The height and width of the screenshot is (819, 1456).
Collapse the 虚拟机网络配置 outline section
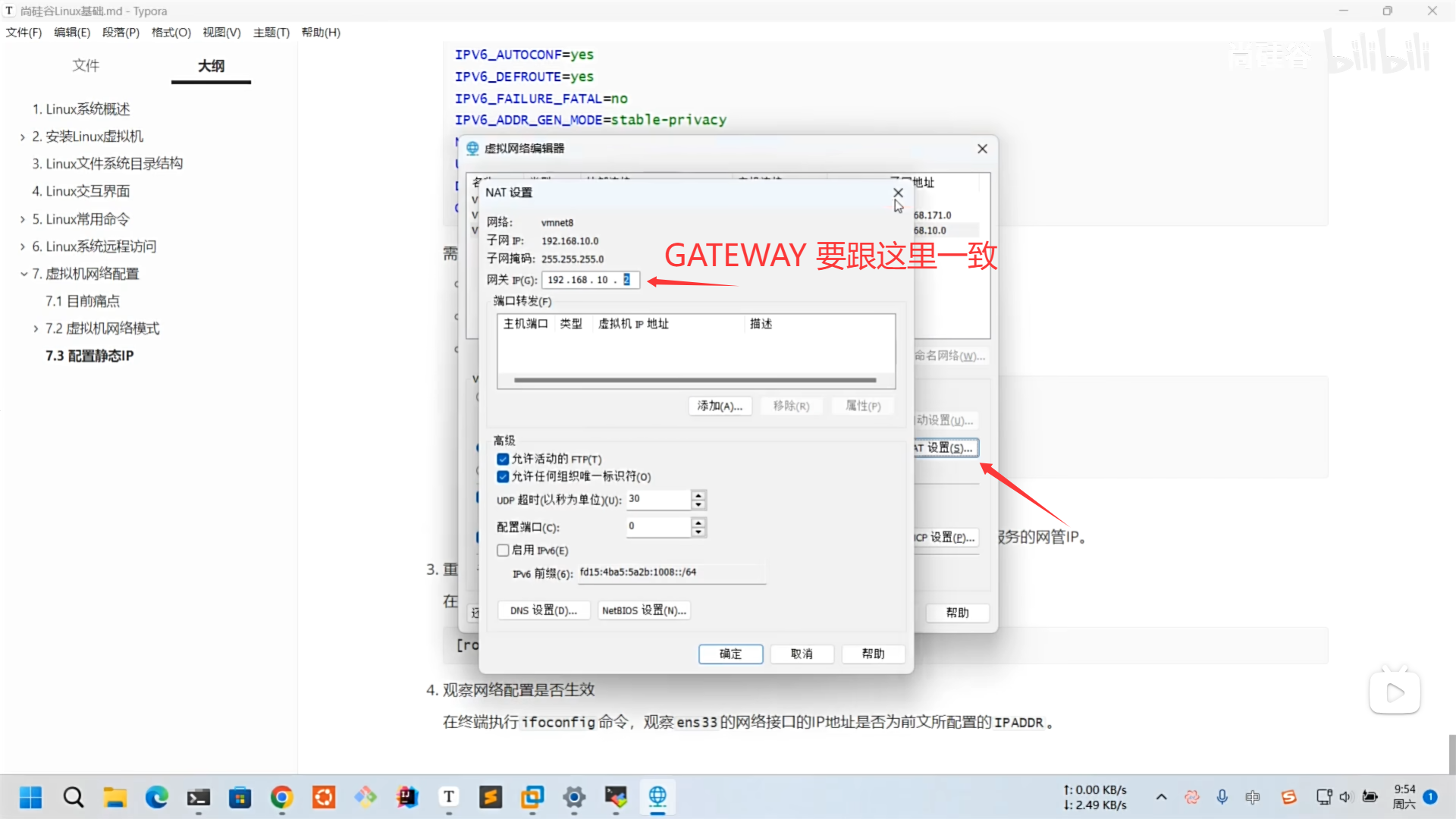pyautogui.click(x=24, y=274)
